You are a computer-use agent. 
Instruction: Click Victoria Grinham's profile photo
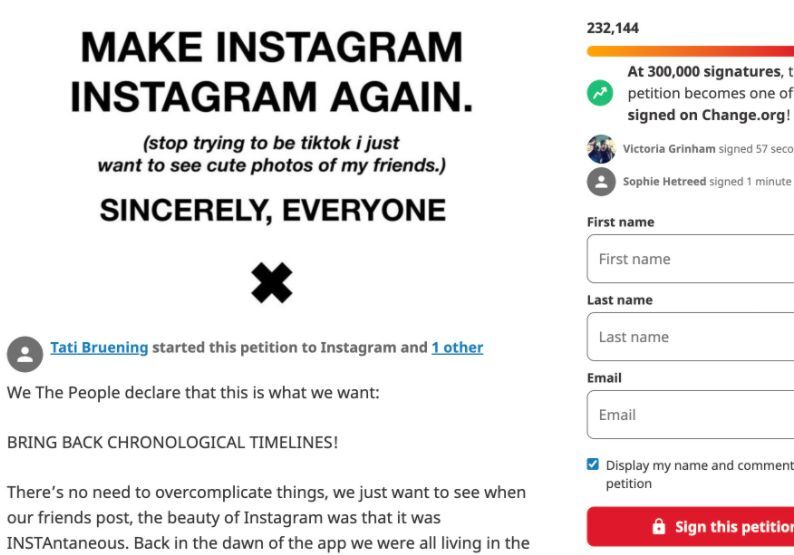(x=600, y=149)
